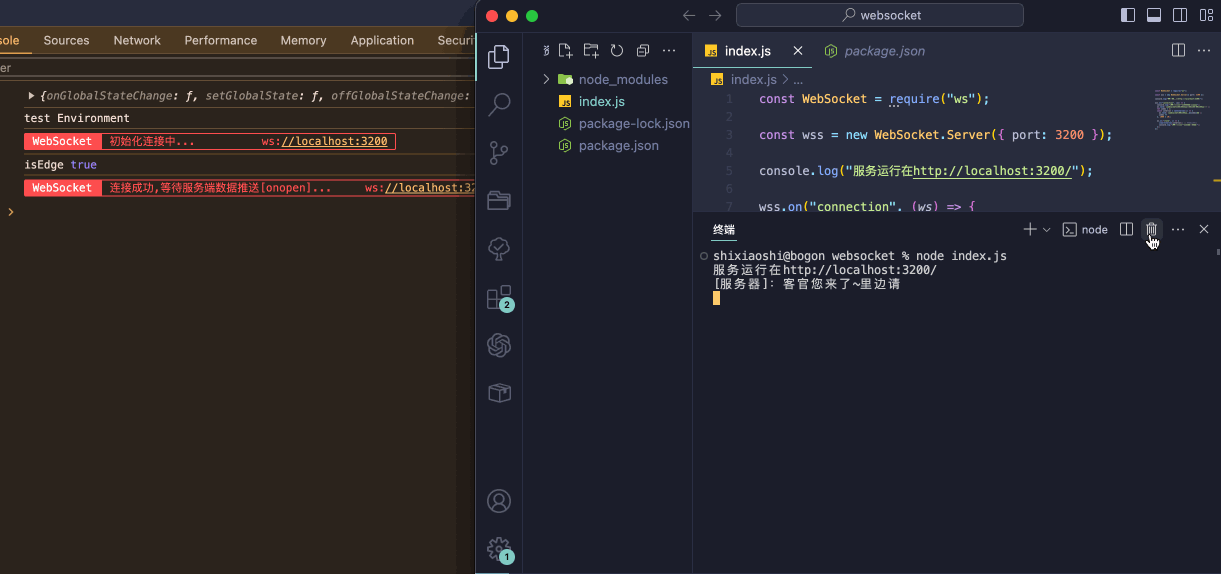This screenshot has width=1221, height=574.
Task: Open localhost:3200 link on 初始化连接中 console row
Action: pyautogui.click(x=335, y=141)
